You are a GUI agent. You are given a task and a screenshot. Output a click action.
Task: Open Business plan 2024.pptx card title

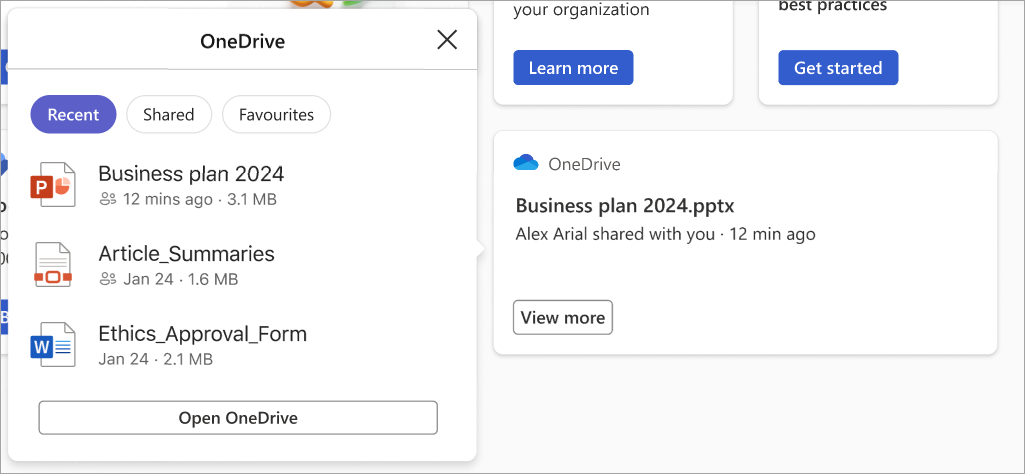(625, 206)
